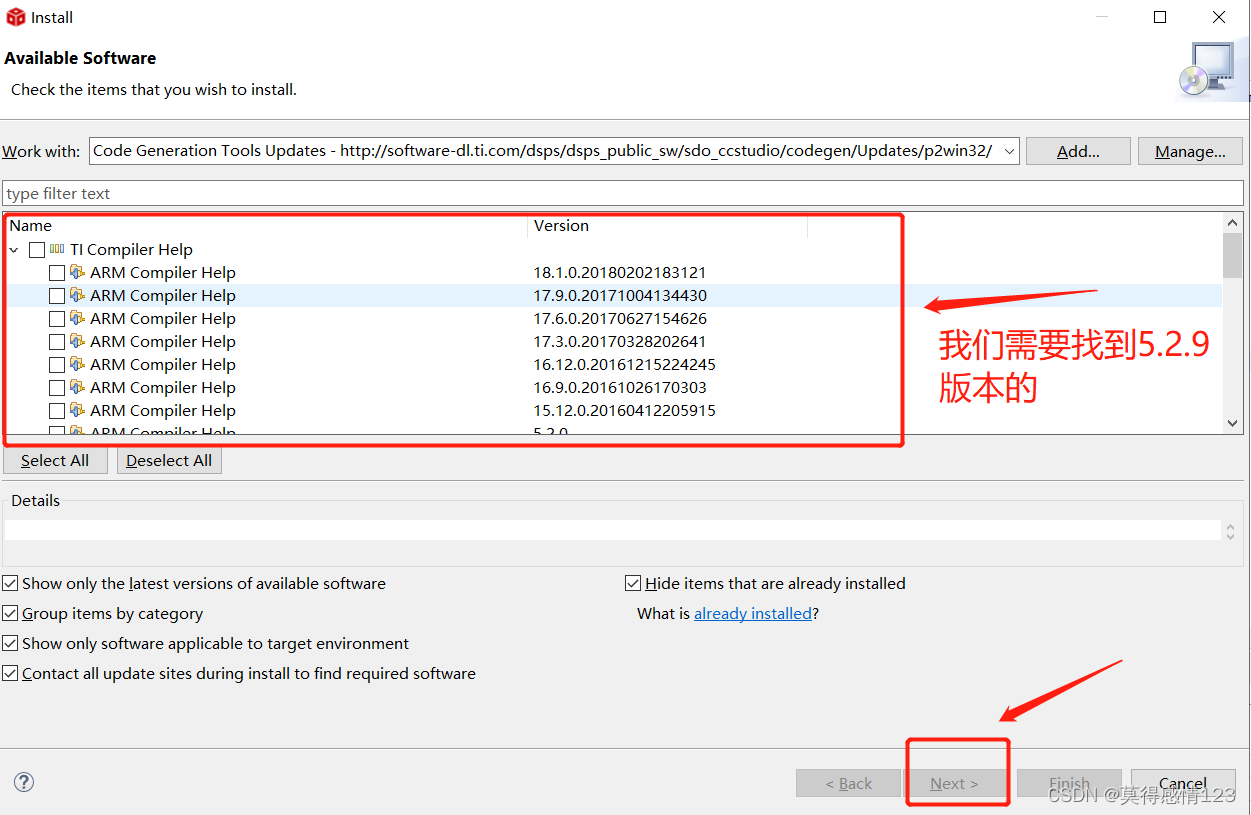Toggle Group items by category checkbox
The height and width of the screenshot is (815, 1251).
click(10, 613)
